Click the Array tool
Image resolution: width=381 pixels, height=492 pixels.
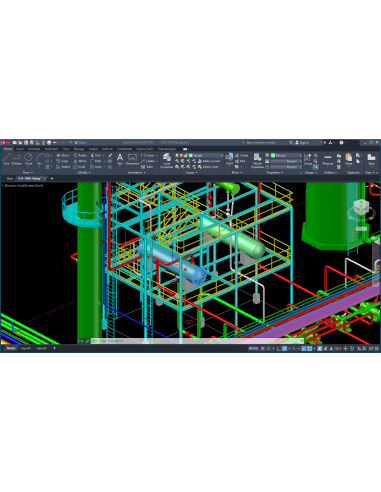coord(96,167)
